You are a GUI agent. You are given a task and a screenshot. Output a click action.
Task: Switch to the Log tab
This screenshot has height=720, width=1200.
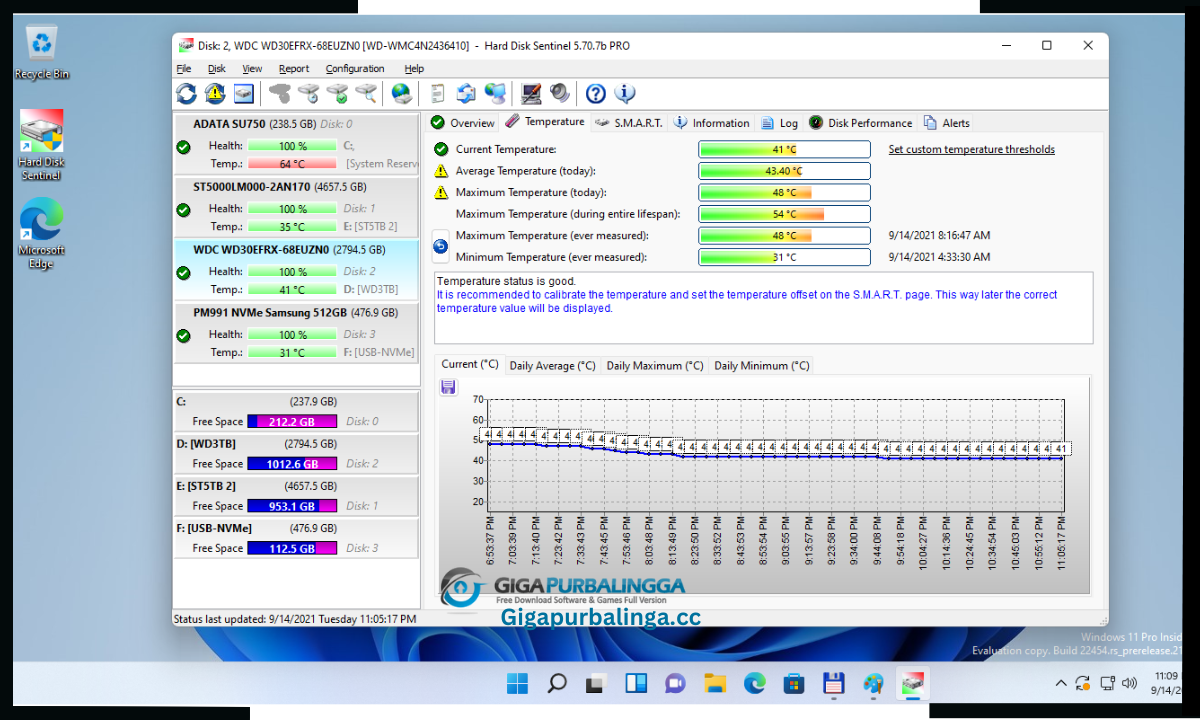[x=780, y=123]
